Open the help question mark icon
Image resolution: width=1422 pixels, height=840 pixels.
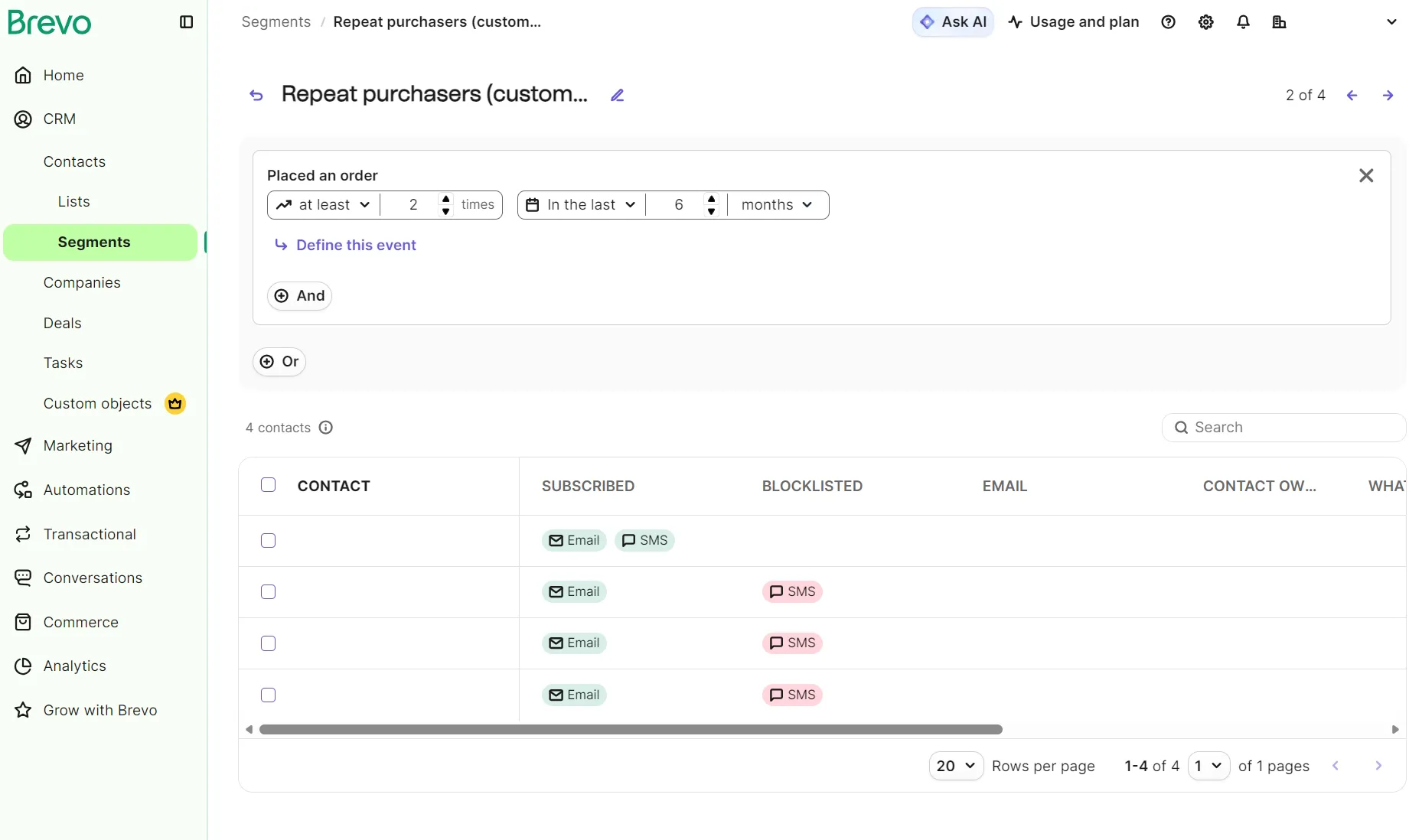(1168, 22)
